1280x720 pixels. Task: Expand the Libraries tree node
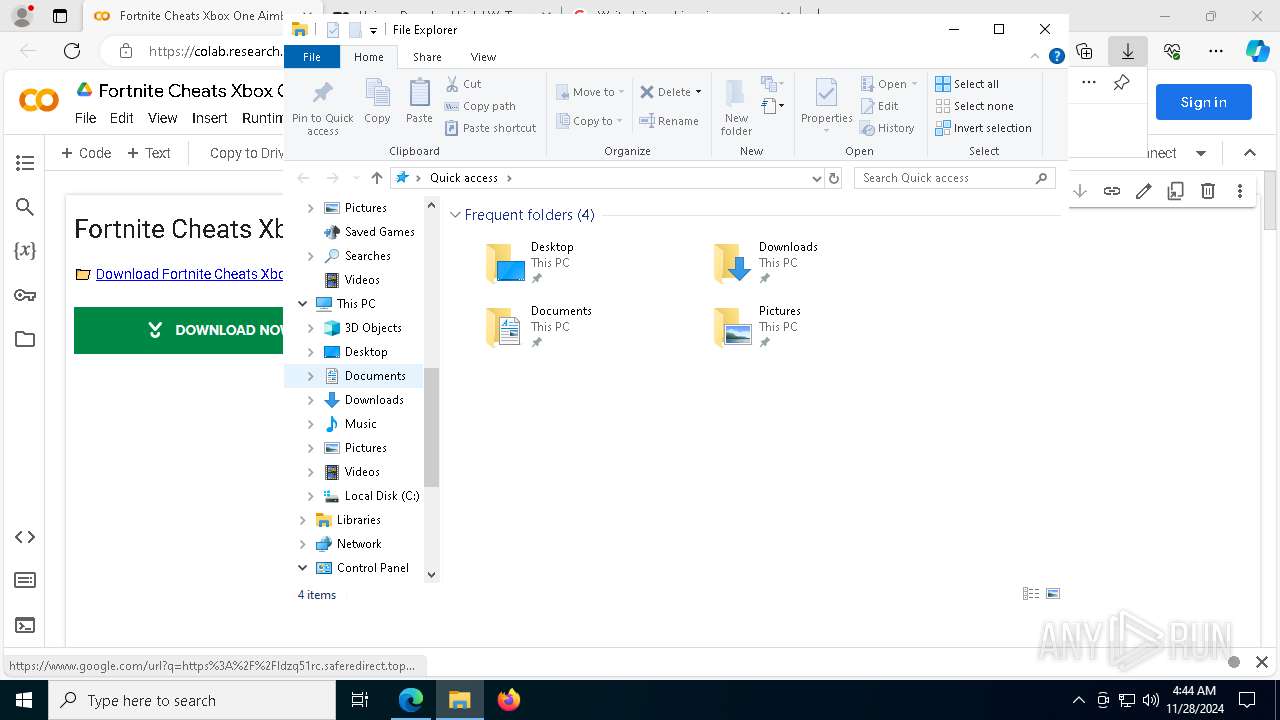[303, 520]
